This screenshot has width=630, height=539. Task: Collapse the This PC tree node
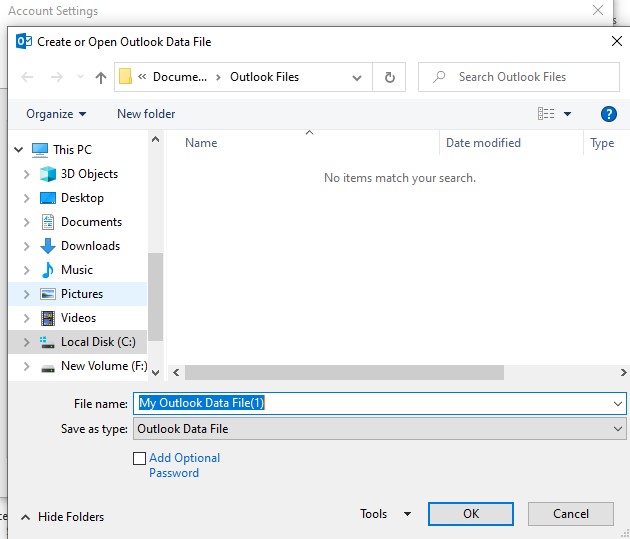pos(18,150)
